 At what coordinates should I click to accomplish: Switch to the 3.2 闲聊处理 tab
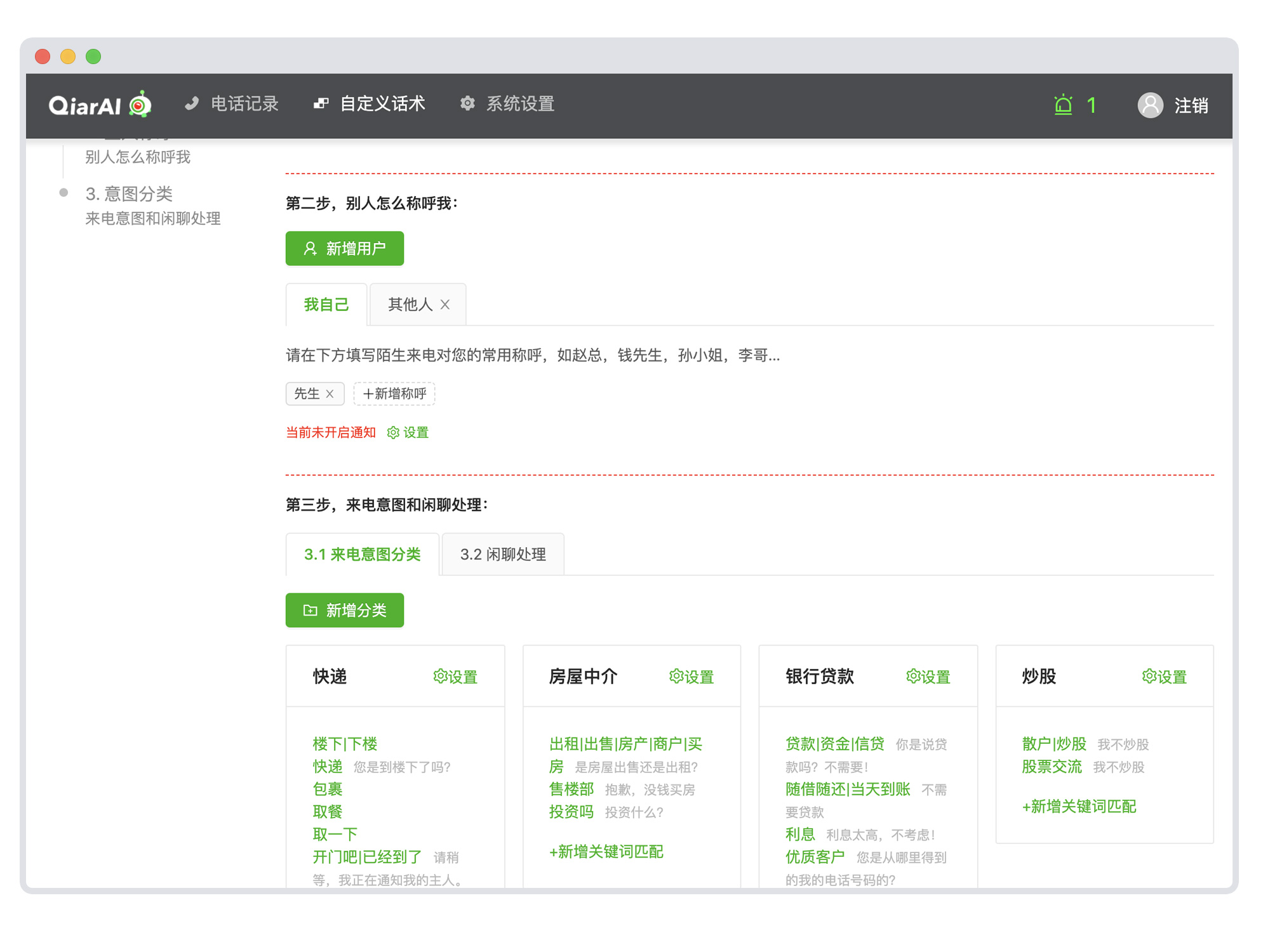(x=502, y=554)
